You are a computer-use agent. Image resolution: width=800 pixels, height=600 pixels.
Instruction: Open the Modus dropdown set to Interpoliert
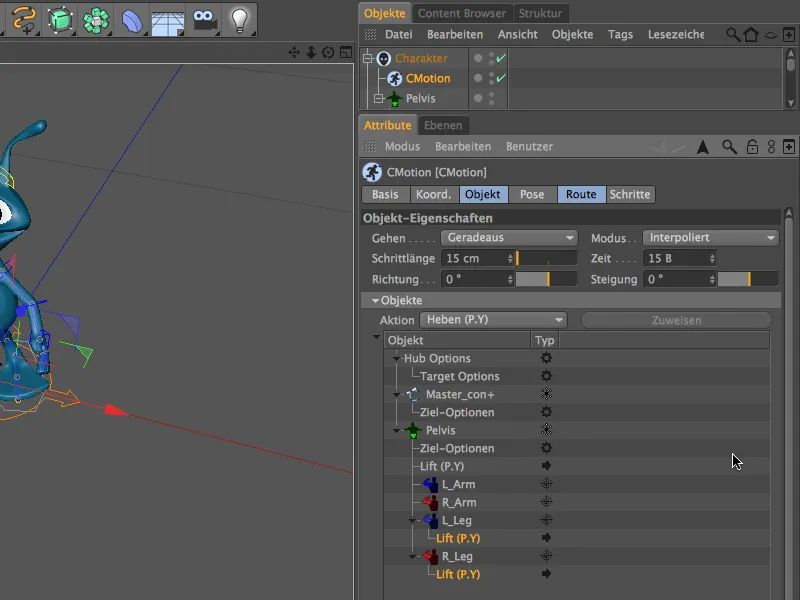(x=711, y=238)
